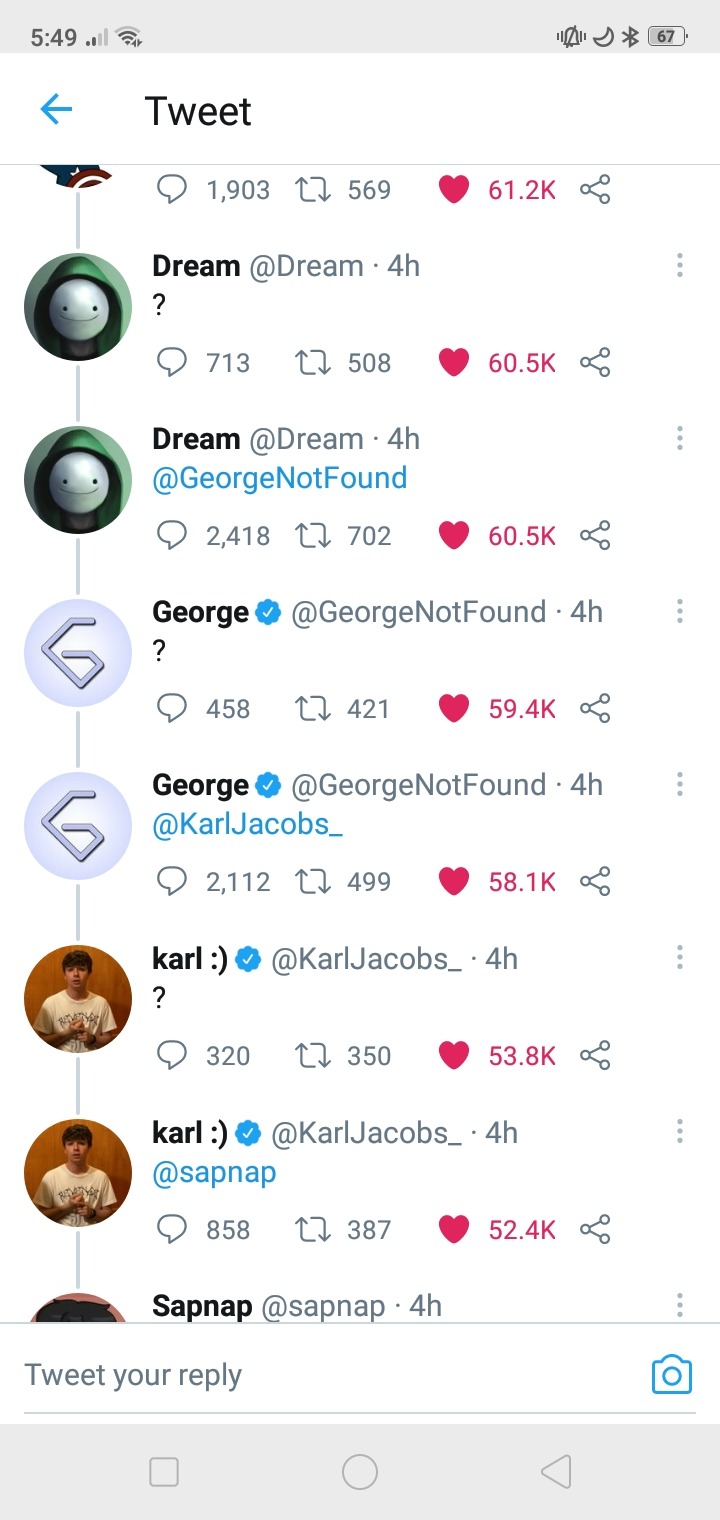
Task: Retweet Dream's @GeorgeNotFound tweet
Action: (314, 536)
